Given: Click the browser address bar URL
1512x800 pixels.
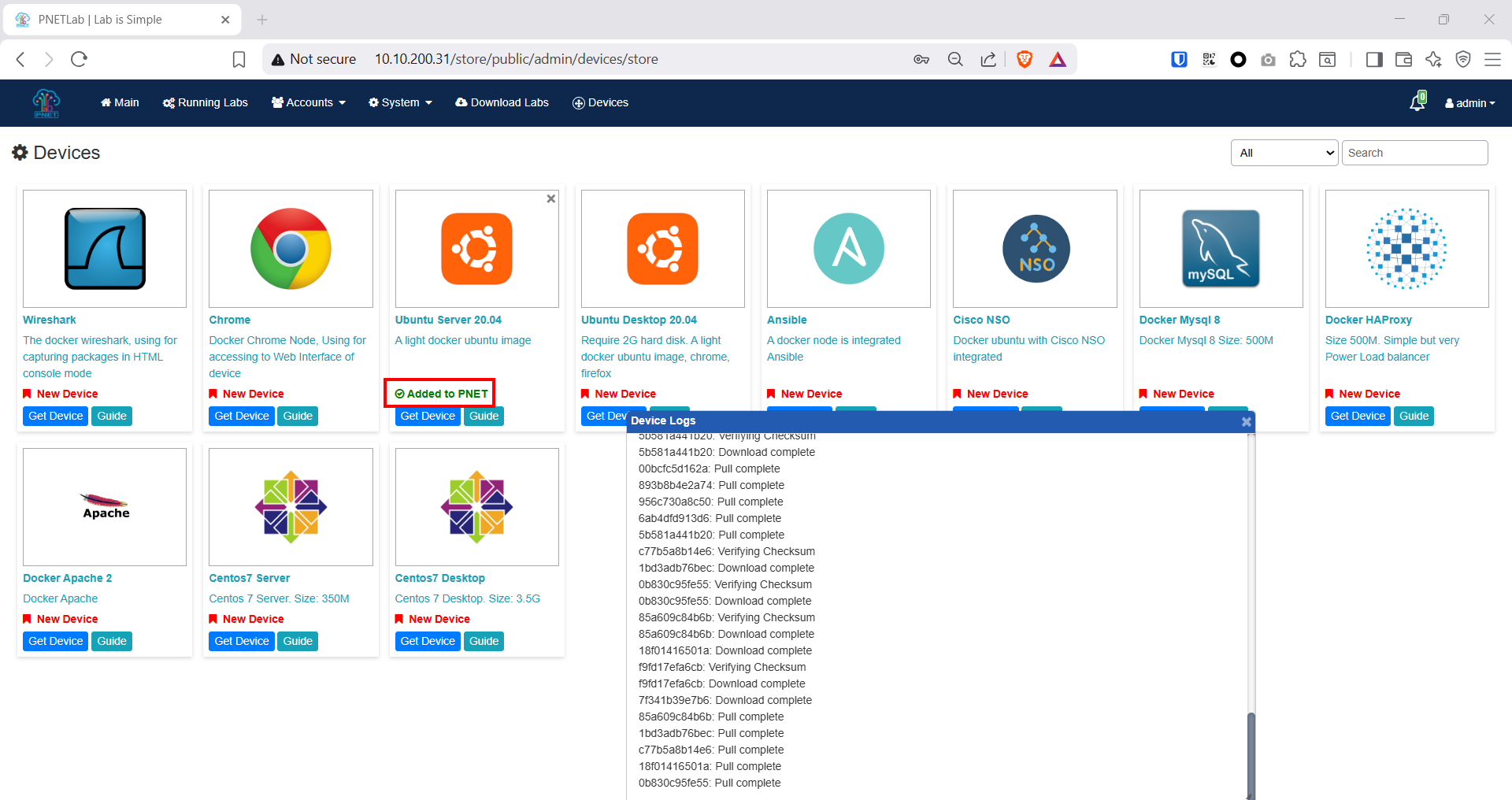Looking at the screenshot, I should coord(517,59).
